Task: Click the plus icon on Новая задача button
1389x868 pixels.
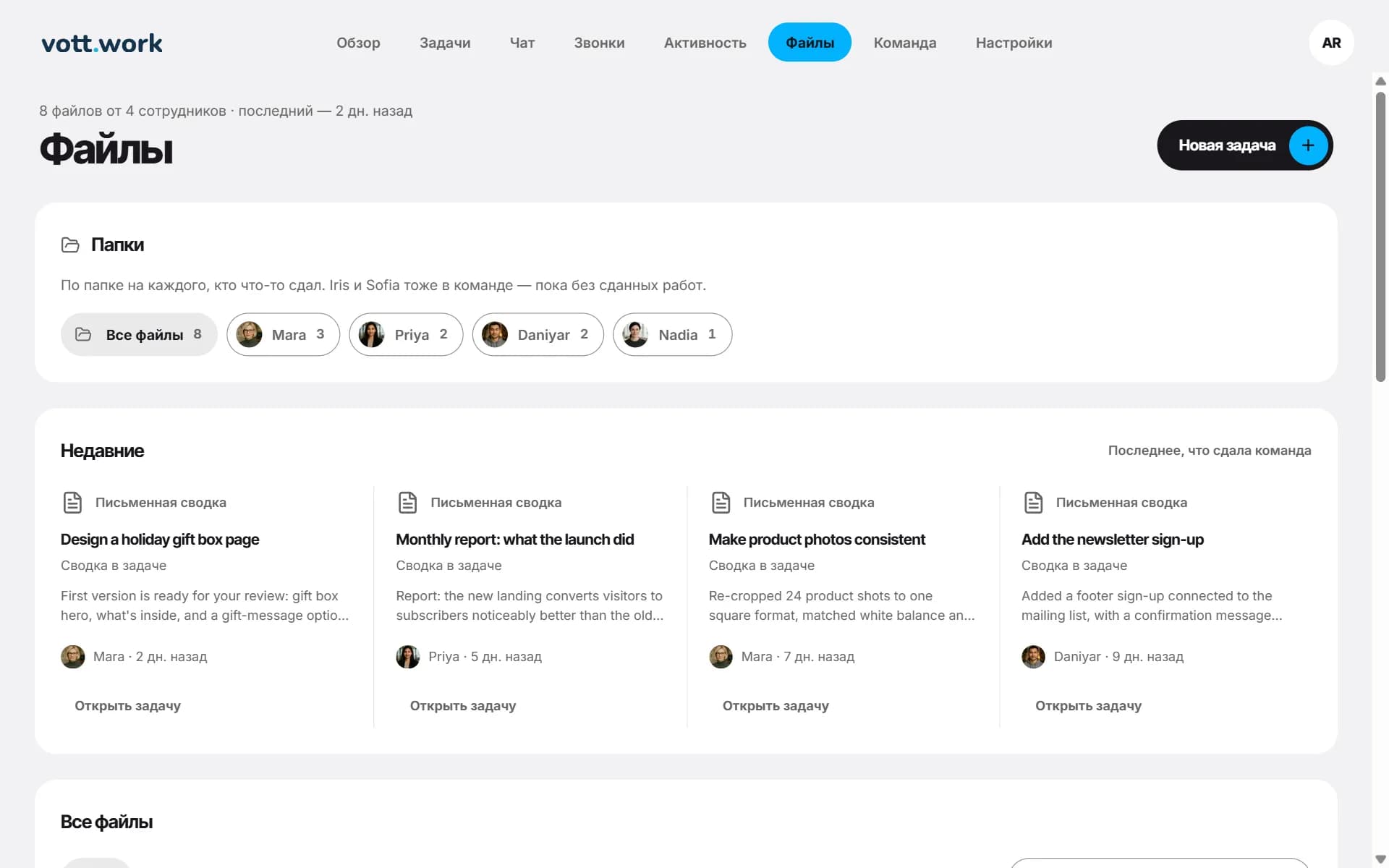Action: point(1308,145)
